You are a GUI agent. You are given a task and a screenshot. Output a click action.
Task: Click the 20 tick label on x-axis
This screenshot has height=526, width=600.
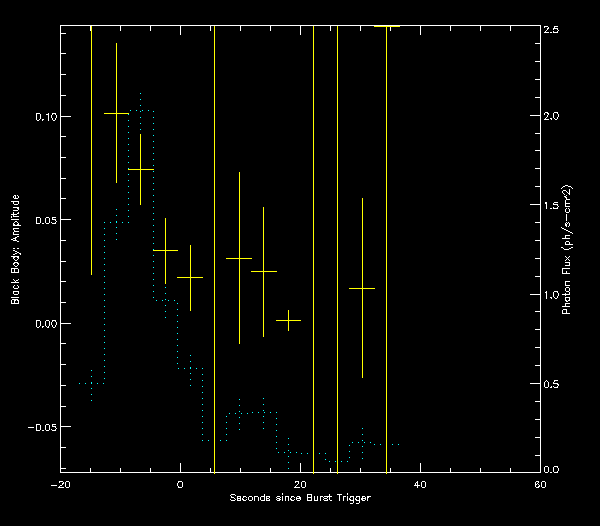click(300, 485)
